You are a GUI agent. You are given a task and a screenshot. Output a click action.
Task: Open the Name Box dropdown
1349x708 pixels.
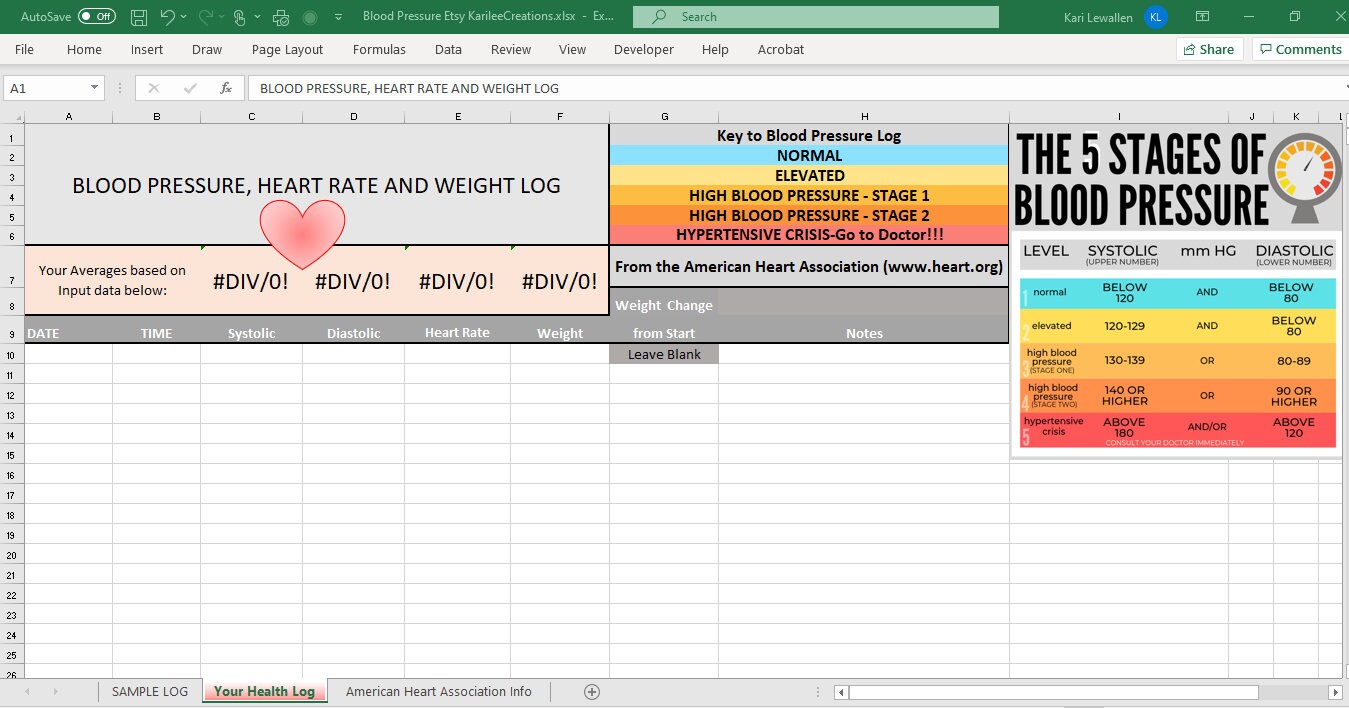pos(96,87)
